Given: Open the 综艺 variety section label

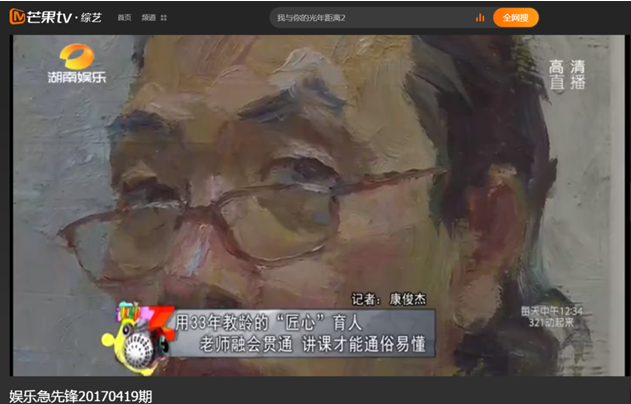Looking at the screenshot, I should (x=91, y=18).
